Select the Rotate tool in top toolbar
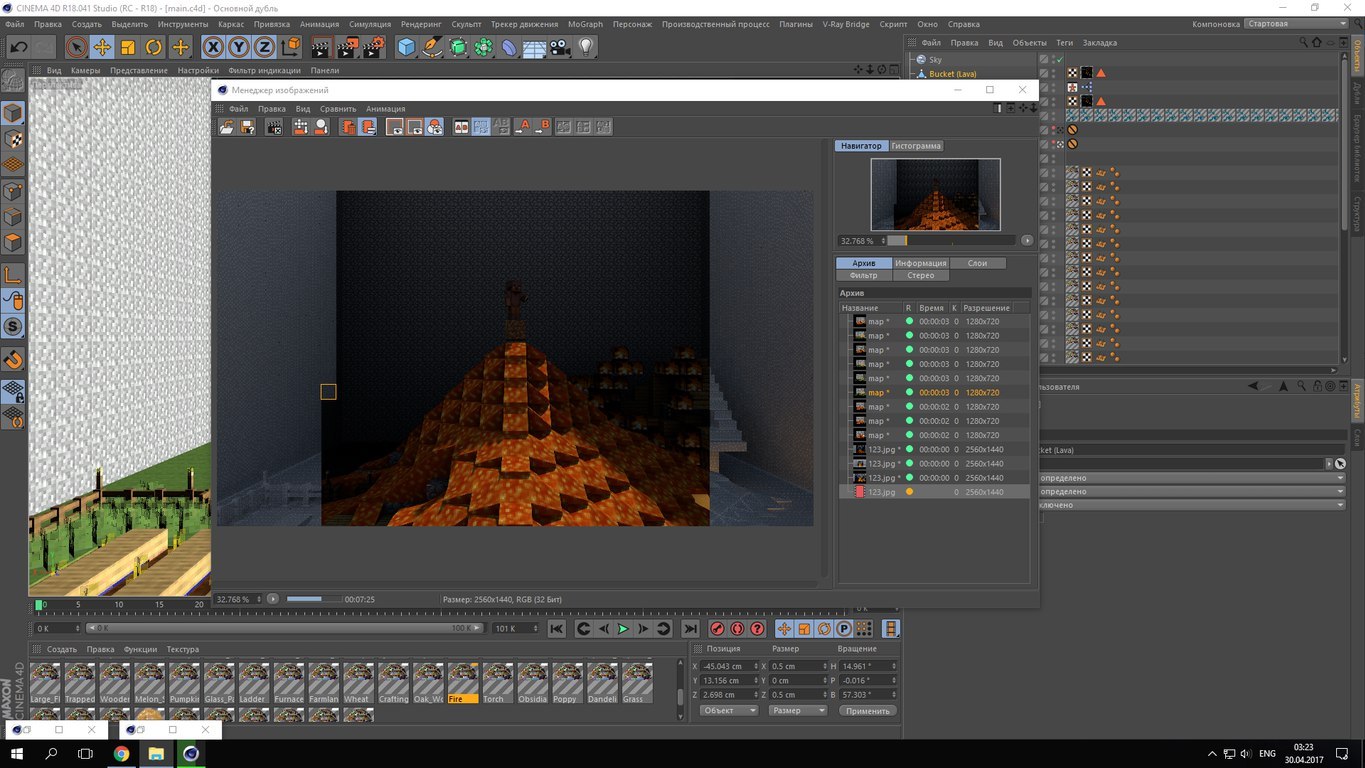 (x=153, y=47)
